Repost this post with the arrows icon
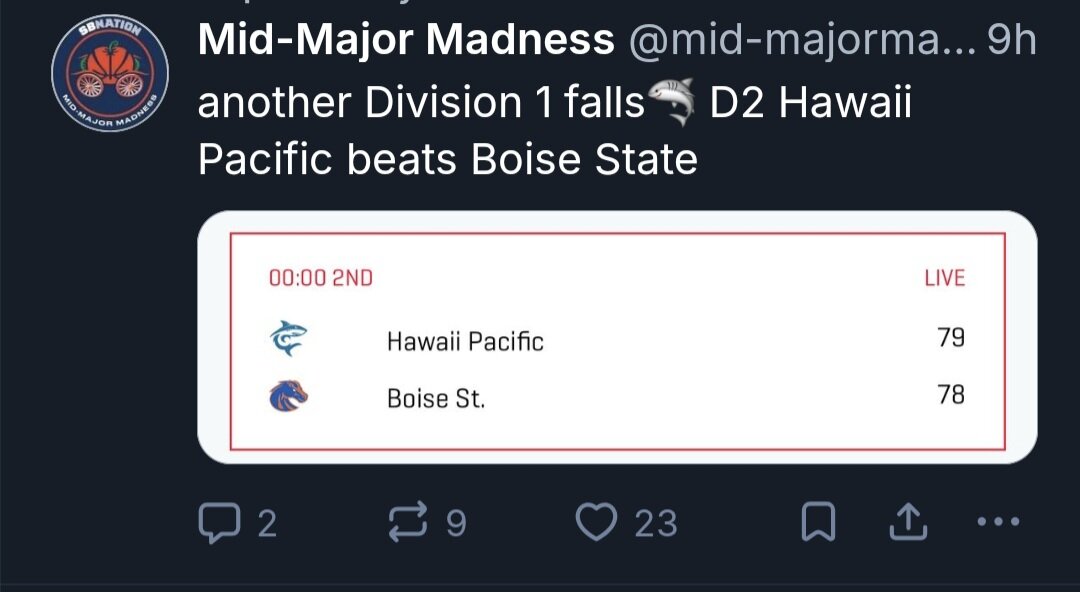 click(x=408, y=521)
